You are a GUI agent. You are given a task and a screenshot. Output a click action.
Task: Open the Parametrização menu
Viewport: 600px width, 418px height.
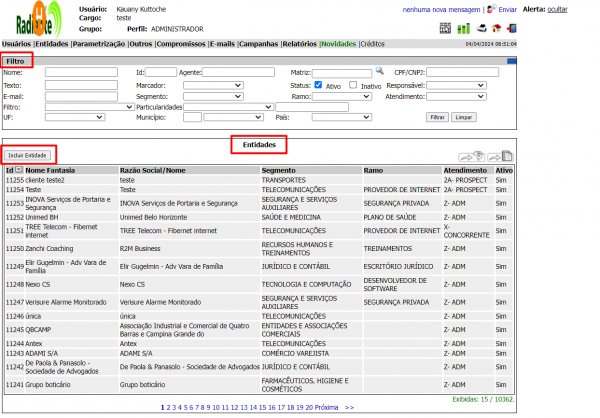pos(98,44)
